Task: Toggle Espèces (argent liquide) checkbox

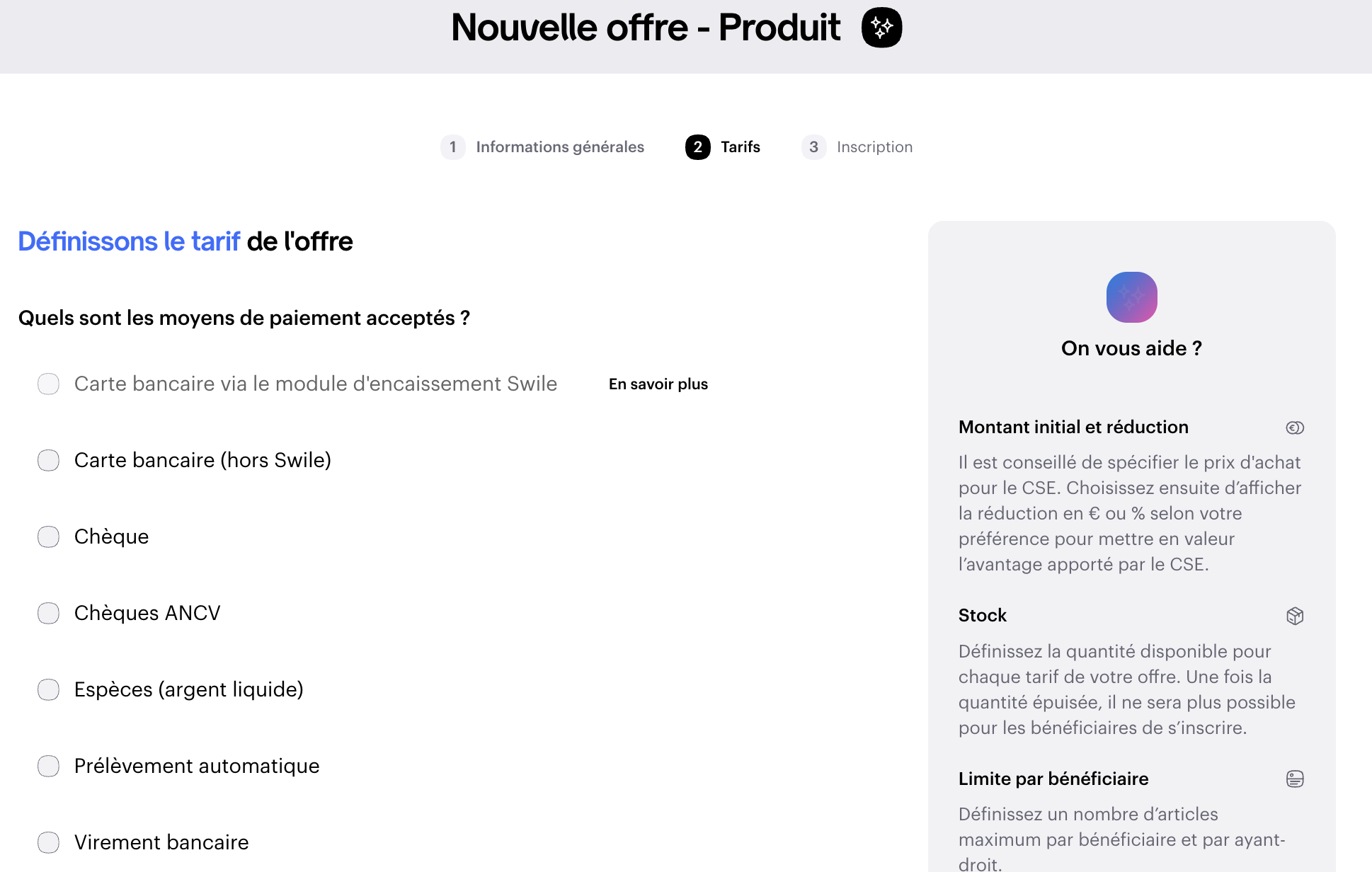Action: pyautogui.click(x=49, y=690)
